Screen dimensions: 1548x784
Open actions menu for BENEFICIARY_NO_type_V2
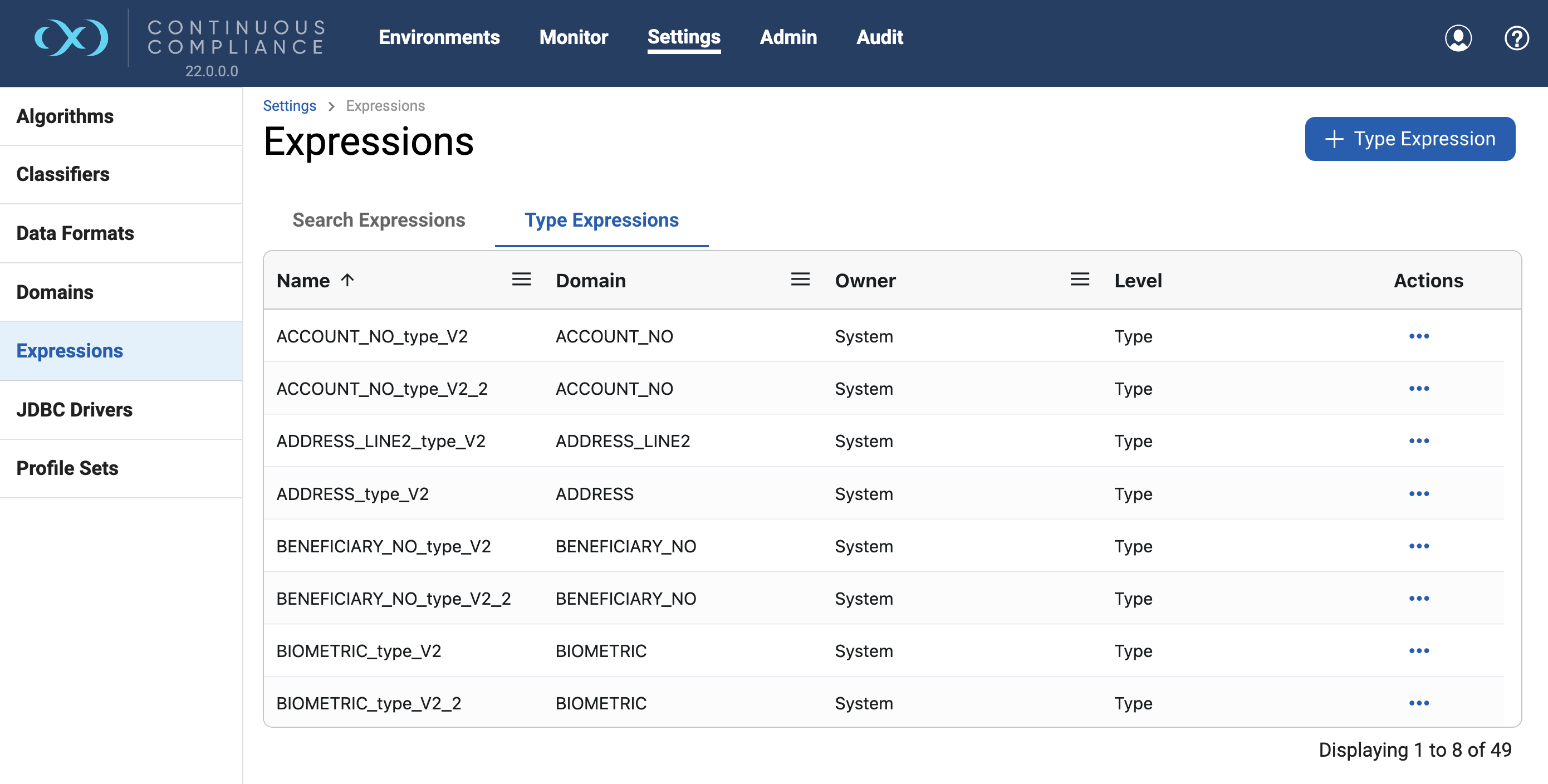(1418, 546)
